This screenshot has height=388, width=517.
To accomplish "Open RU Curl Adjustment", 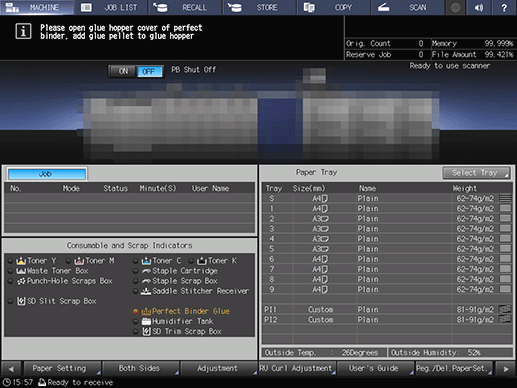I will click(x=297, y=368).
